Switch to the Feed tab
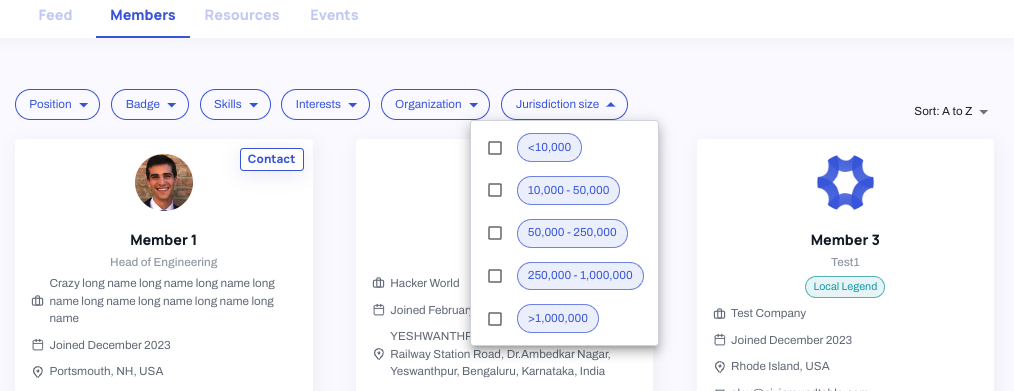Image resolution: width=1014 pixels, height=391 pixels. [x=56, y=16]
